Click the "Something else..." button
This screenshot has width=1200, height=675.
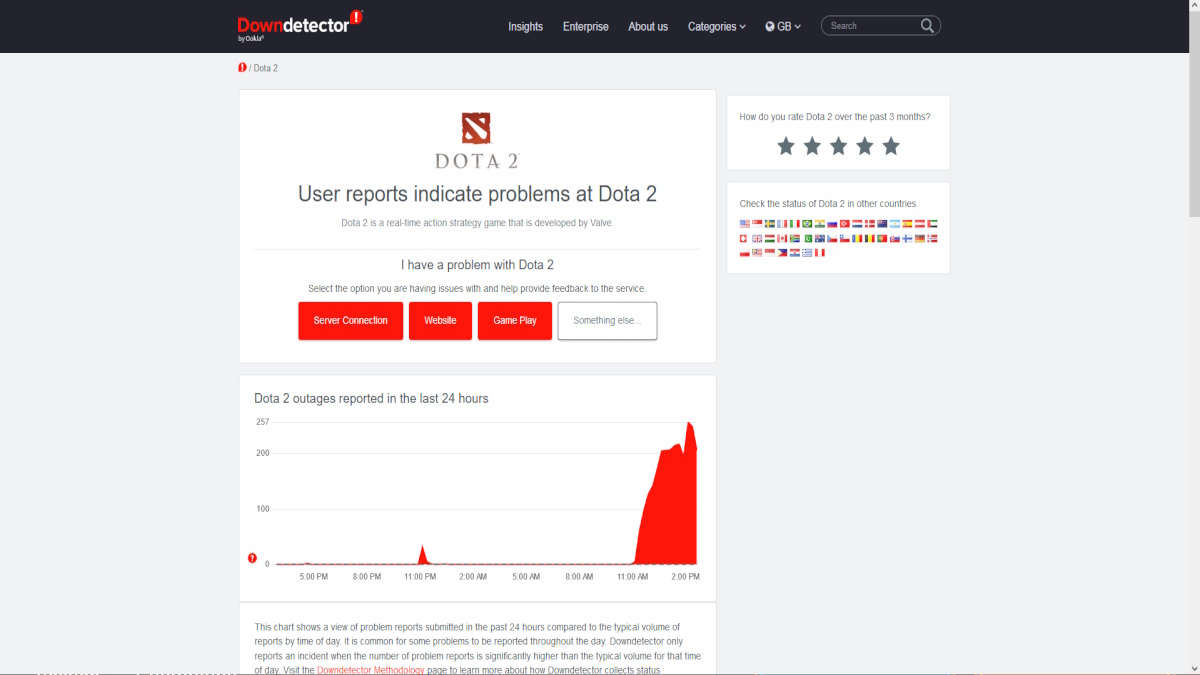[x=607, y=321]
